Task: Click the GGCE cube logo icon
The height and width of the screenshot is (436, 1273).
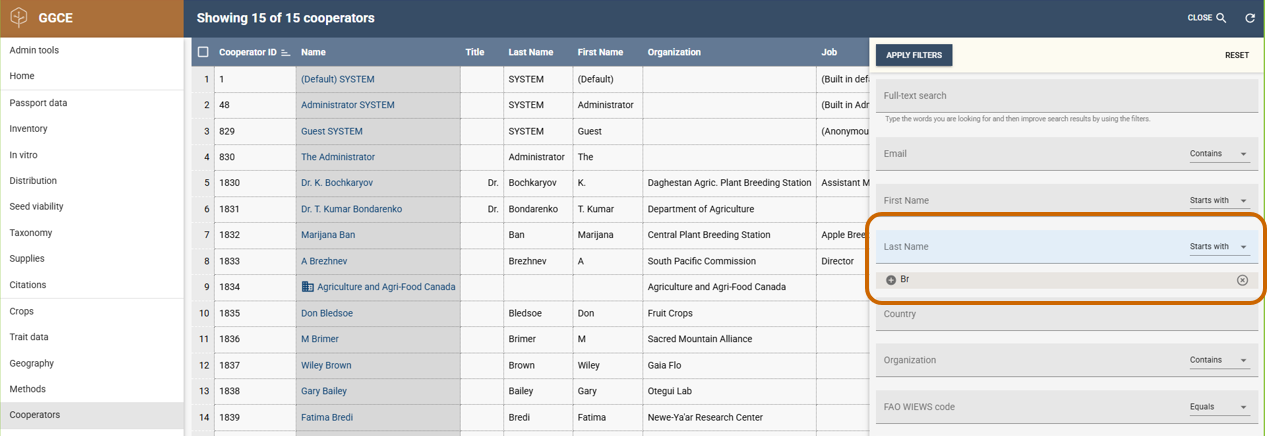Action: tap(18, 18)
